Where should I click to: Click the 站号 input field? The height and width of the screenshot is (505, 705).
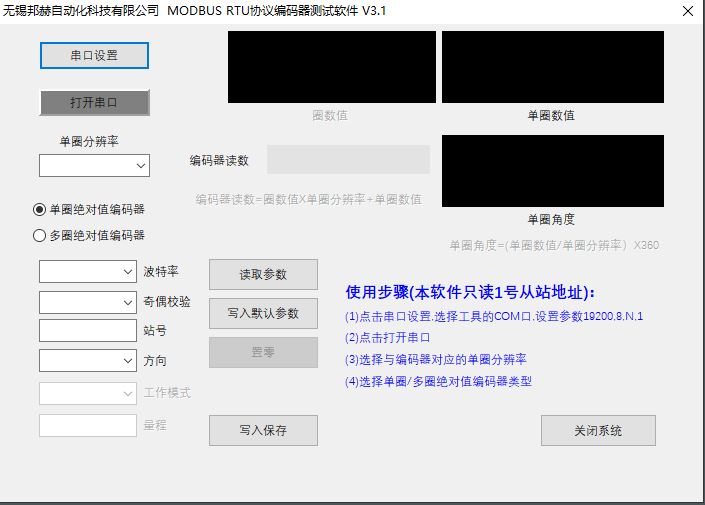click(x=88, y=331)
